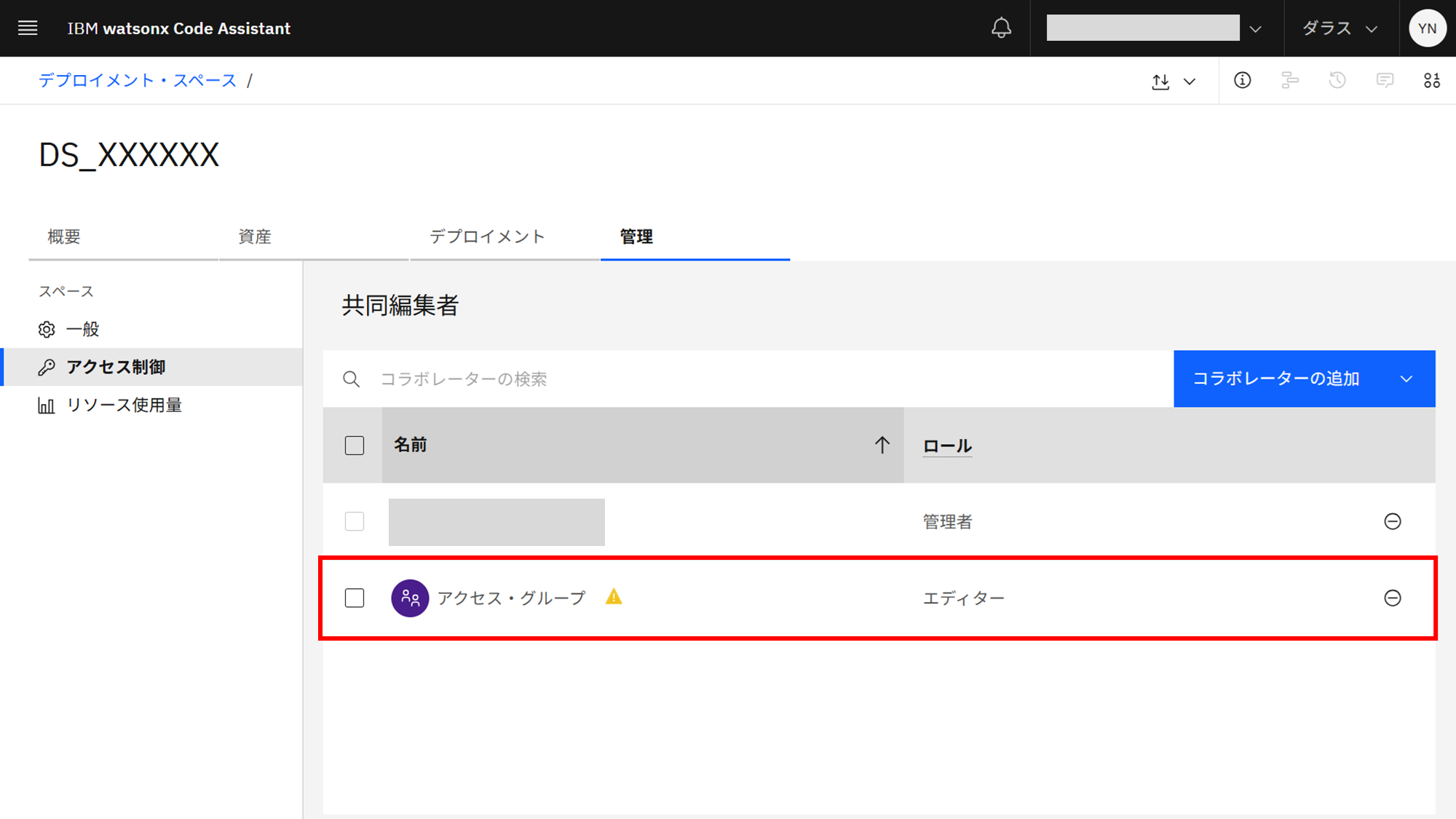Go to the デプロイメント・スペース breadcrumb link
This screenshot has height=819, width=1456.
[x=138, y=81]
